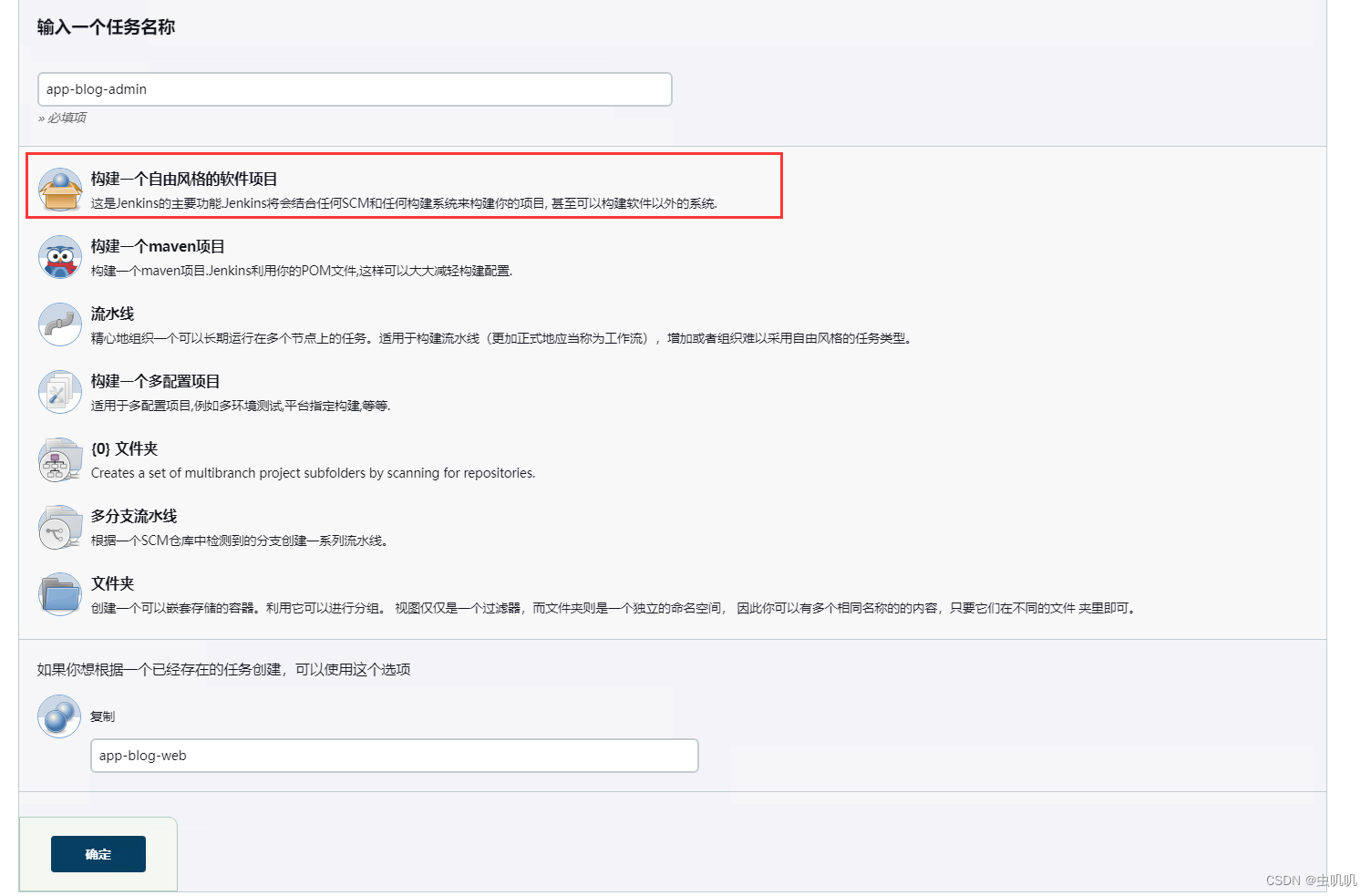Select 构建一个自由风格的软件项目 title

(x=184, y=179)
